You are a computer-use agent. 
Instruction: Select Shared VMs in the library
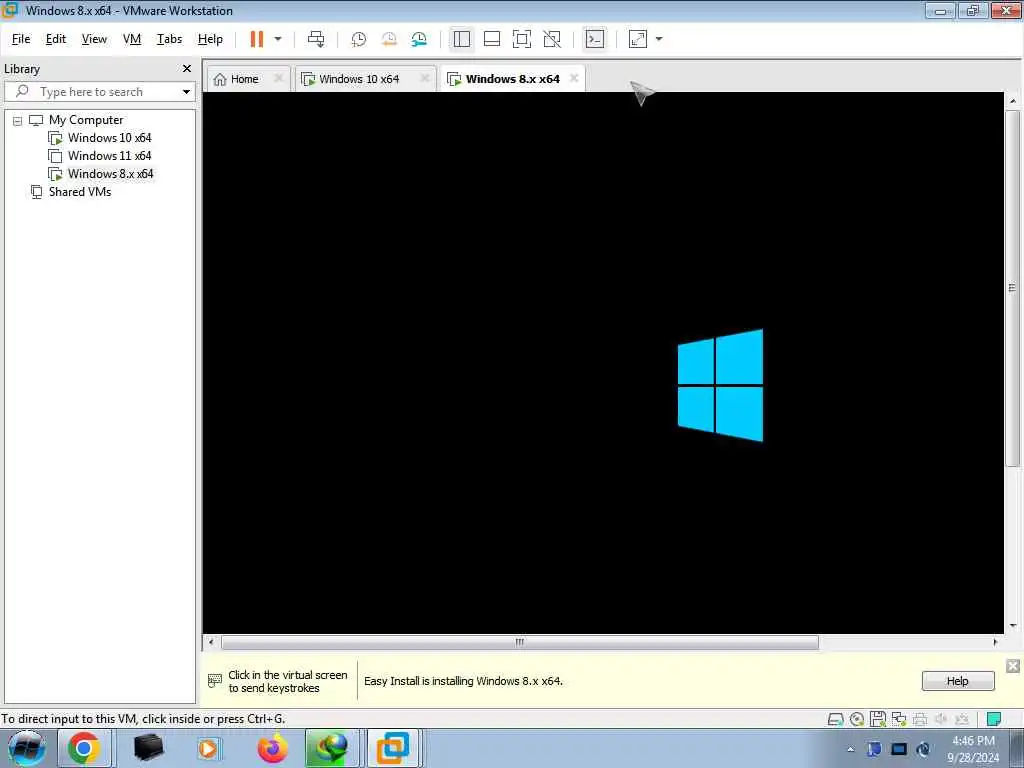80,192
